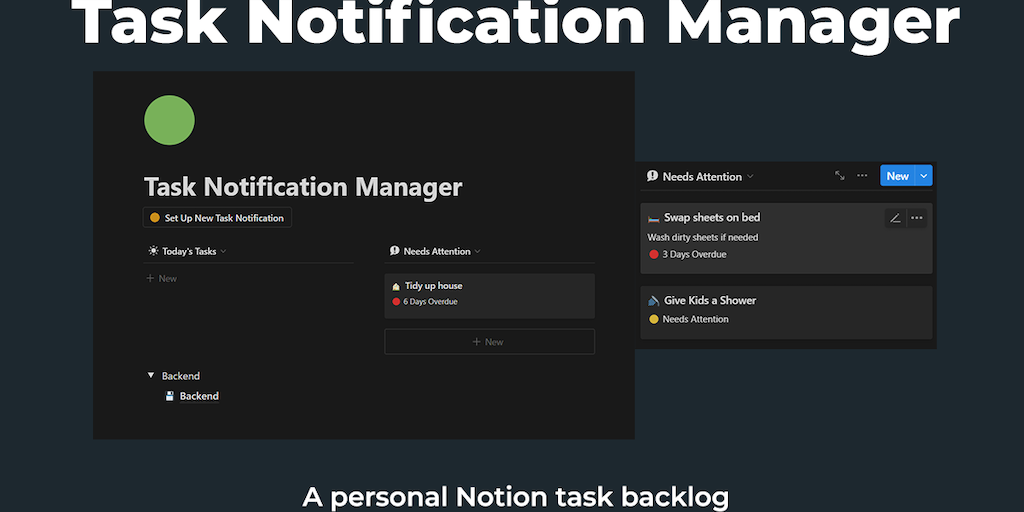Open right panel Needs Attention chevron
Screen dimensions: 1024x512
750,176
